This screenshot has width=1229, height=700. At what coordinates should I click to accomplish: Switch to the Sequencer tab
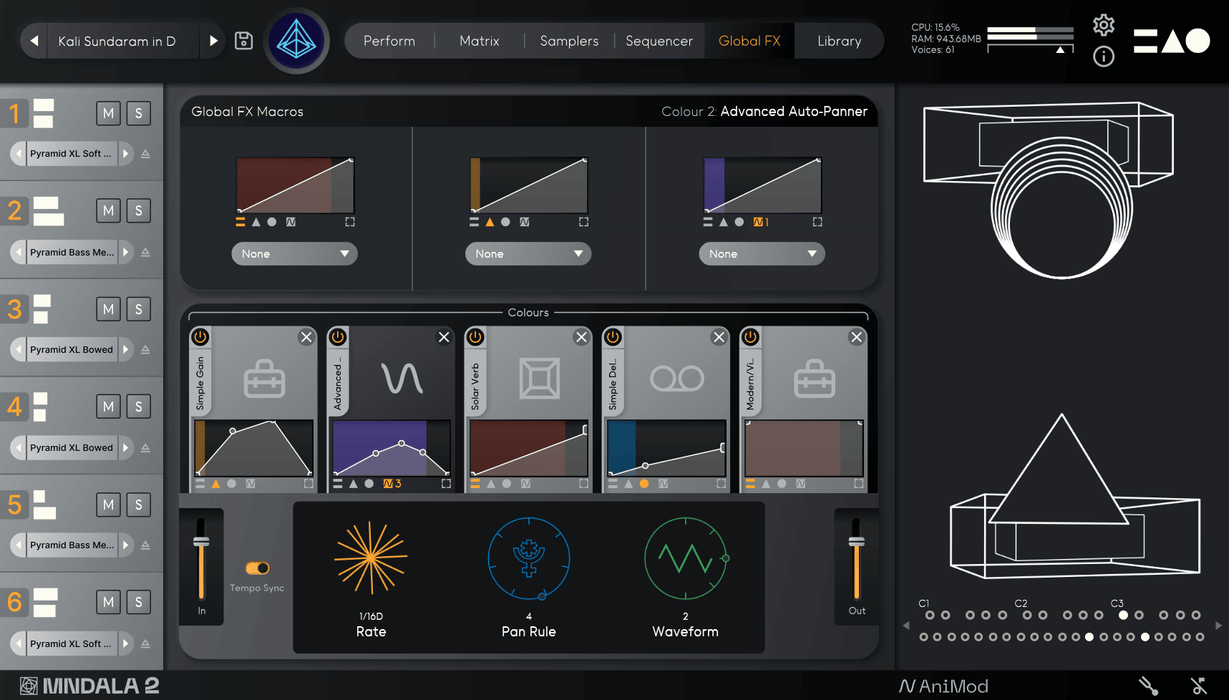point(659,41)
